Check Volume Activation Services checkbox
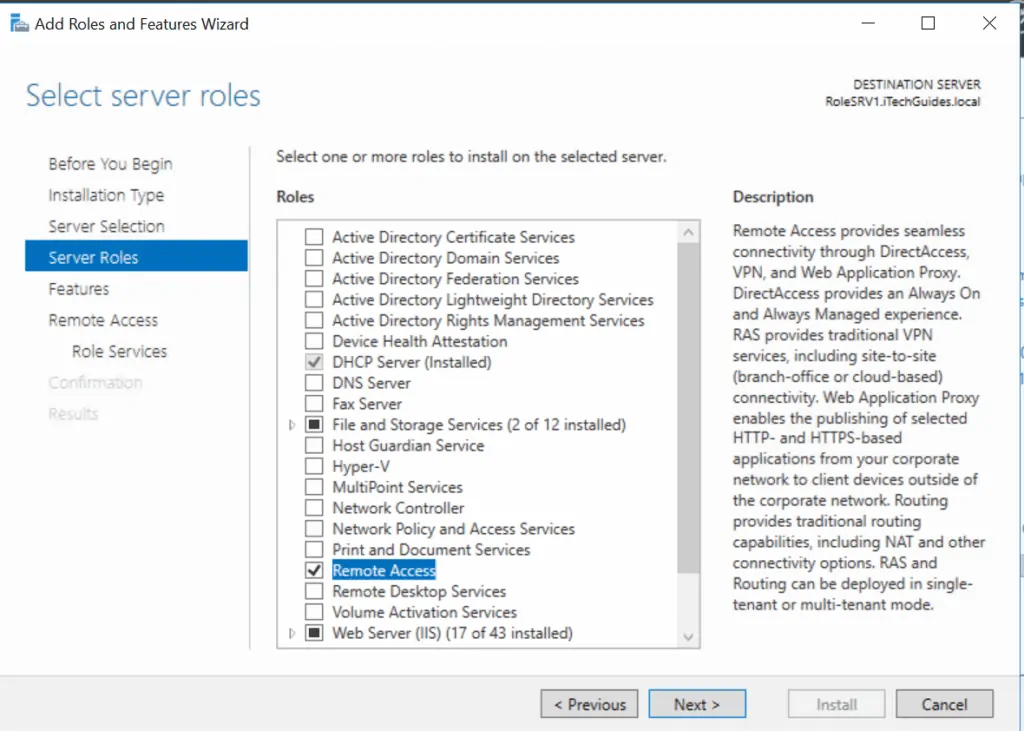The image size is (1024, 731). pyautogui.click(x=314, y=612)
